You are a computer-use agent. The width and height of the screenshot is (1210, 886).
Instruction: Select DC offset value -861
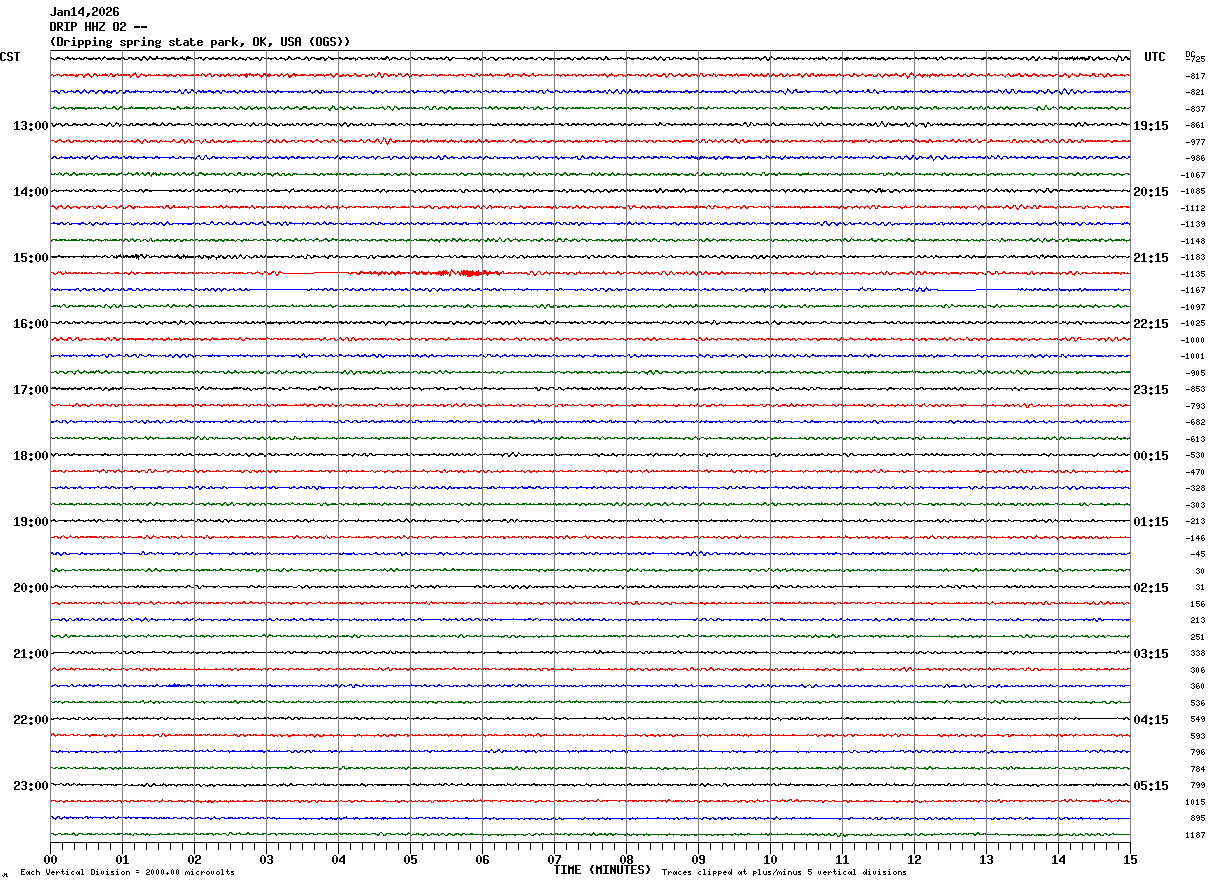1195,126
